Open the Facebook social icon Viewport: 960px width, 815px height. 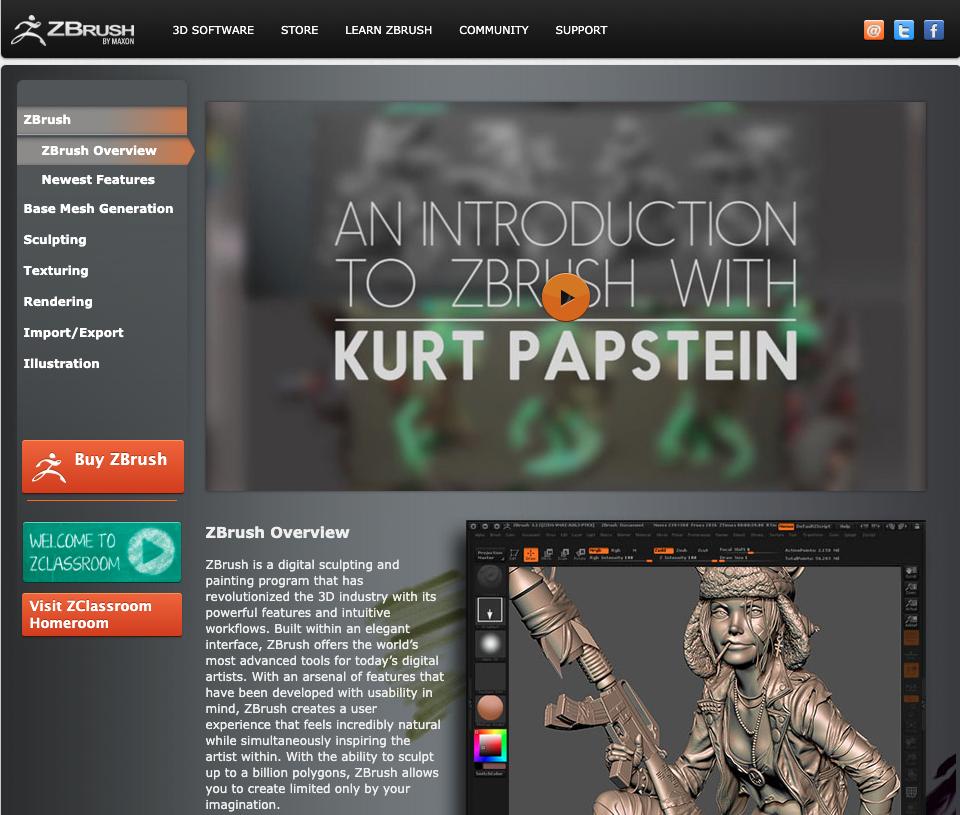point(934,30)
